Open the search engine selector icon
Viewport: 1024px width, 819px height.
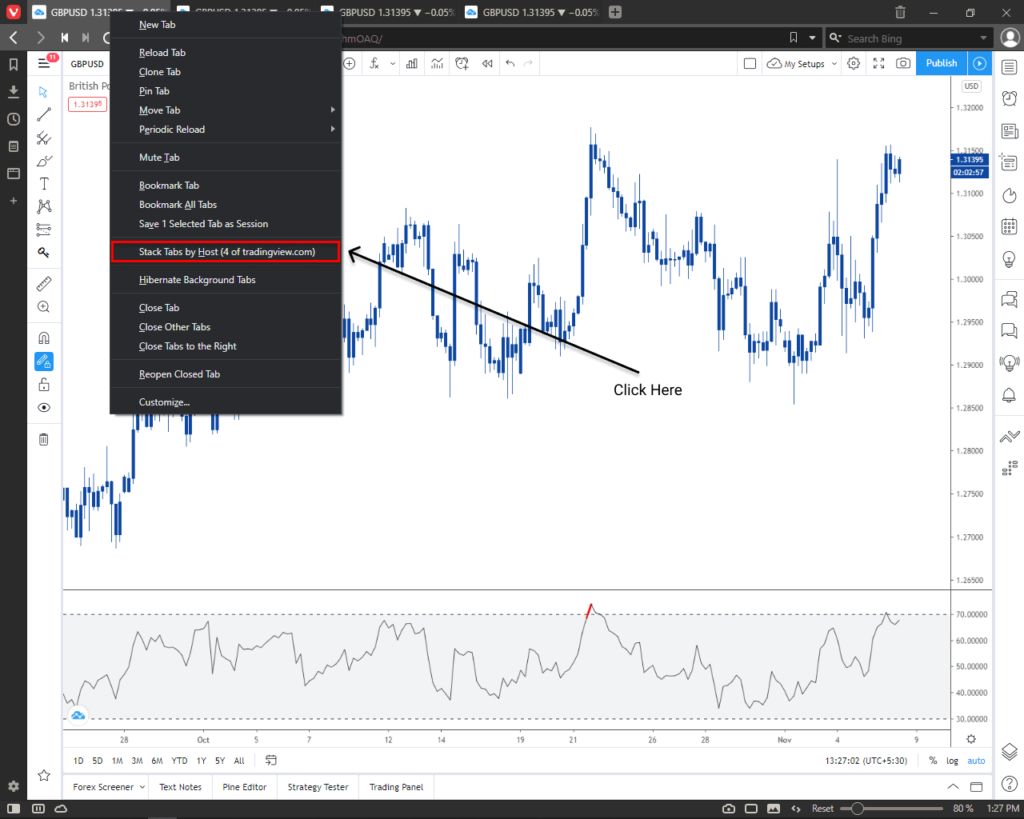[835, 38]
